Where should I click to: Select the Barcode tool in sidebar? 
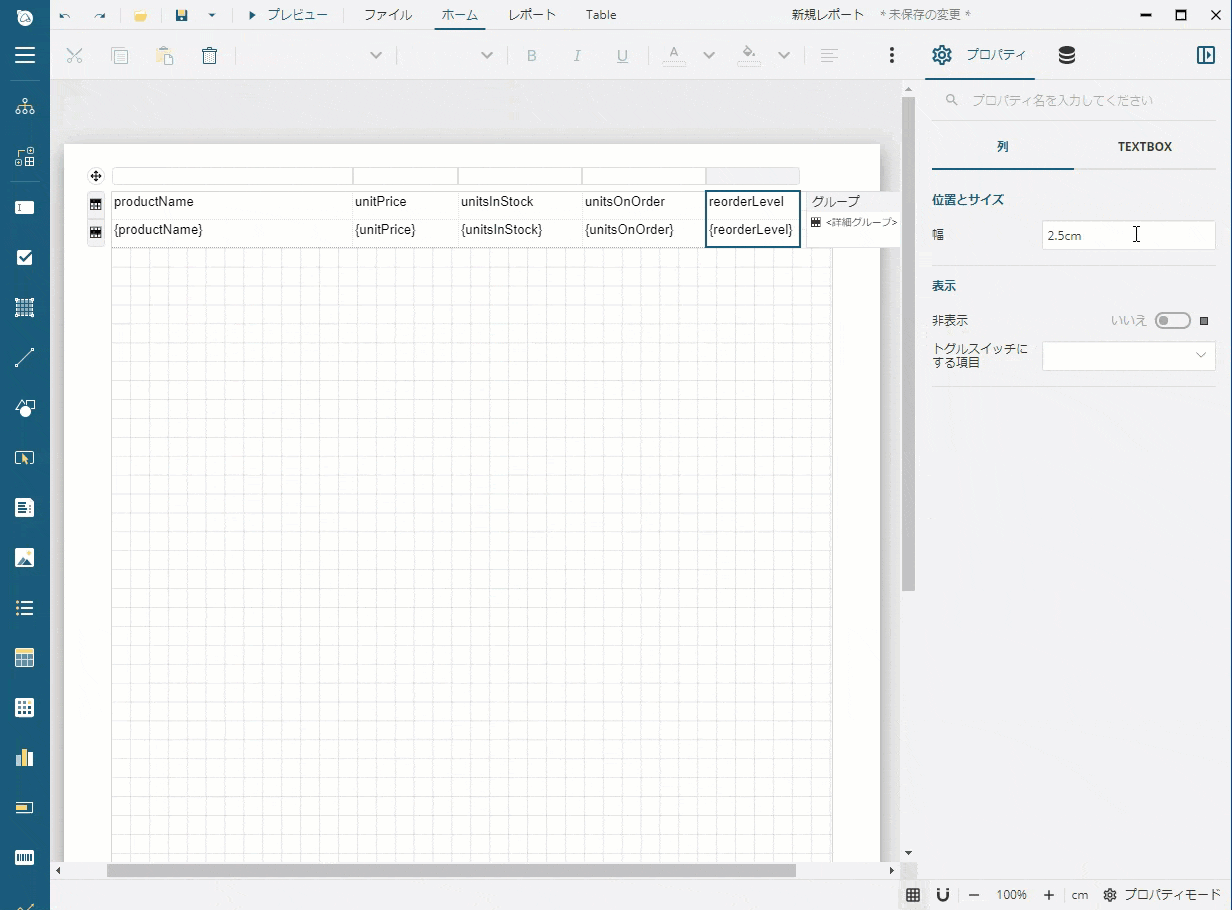(25, 858)
